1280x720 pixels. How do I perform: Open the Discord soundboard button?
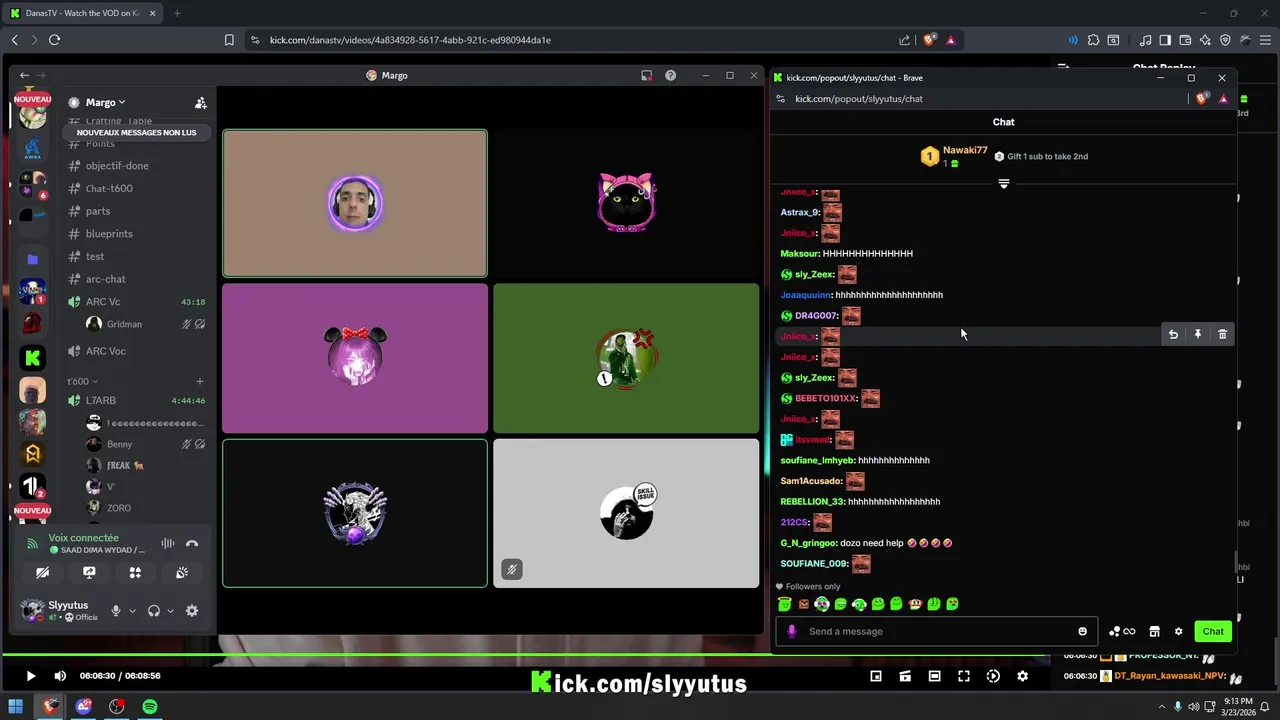coord(182,573)
